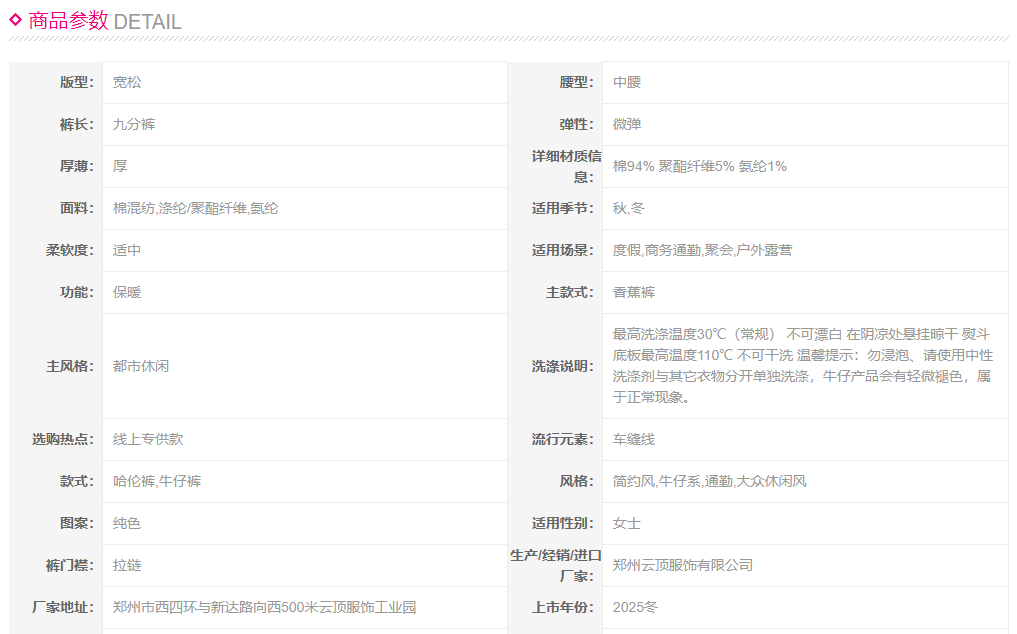Click the 商品参数 DETAIL section heading

[104, 21]
